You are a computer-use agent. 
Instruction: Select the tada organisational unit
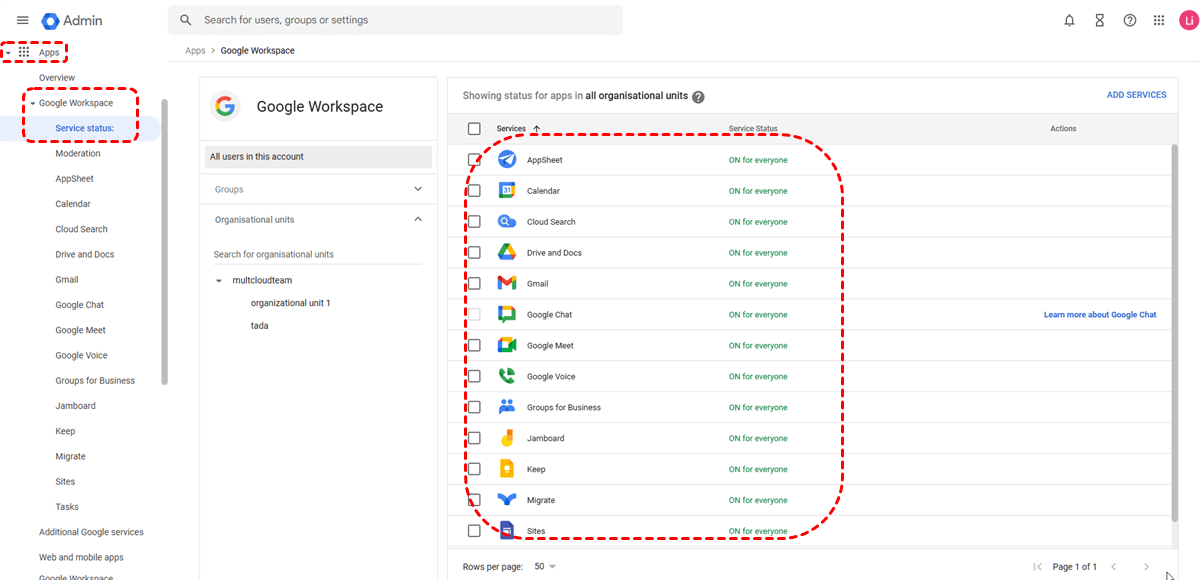coord(259,326)
